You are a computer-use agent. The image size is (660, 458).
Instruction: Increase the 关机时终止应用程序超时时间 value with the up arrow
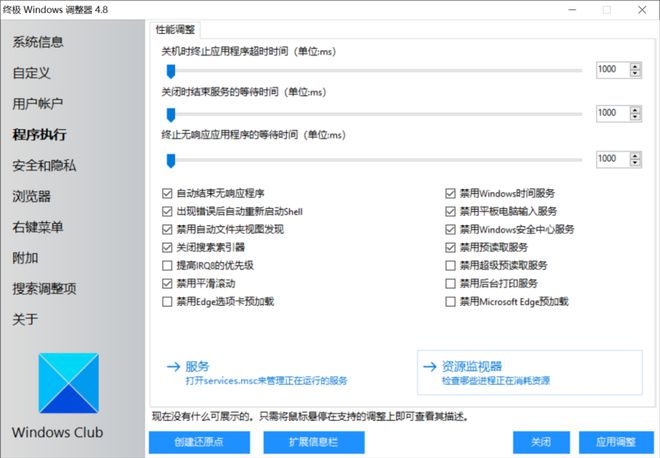click(635, 66)
